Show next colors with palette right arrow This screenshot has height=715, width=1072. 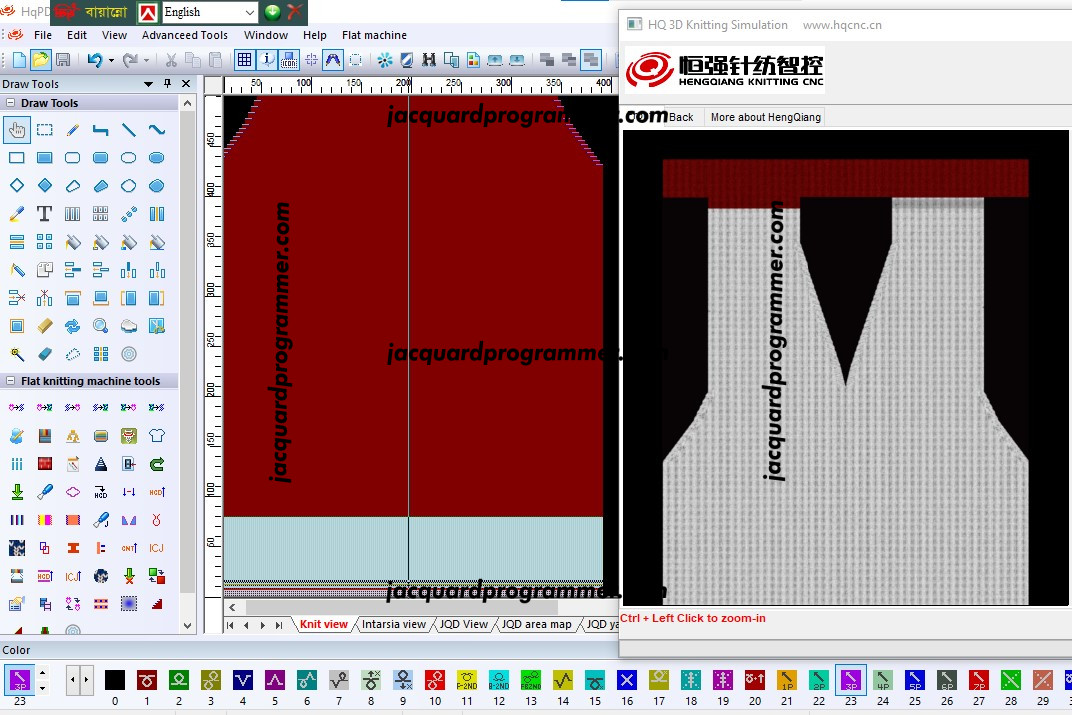click(x=86, y=680)
